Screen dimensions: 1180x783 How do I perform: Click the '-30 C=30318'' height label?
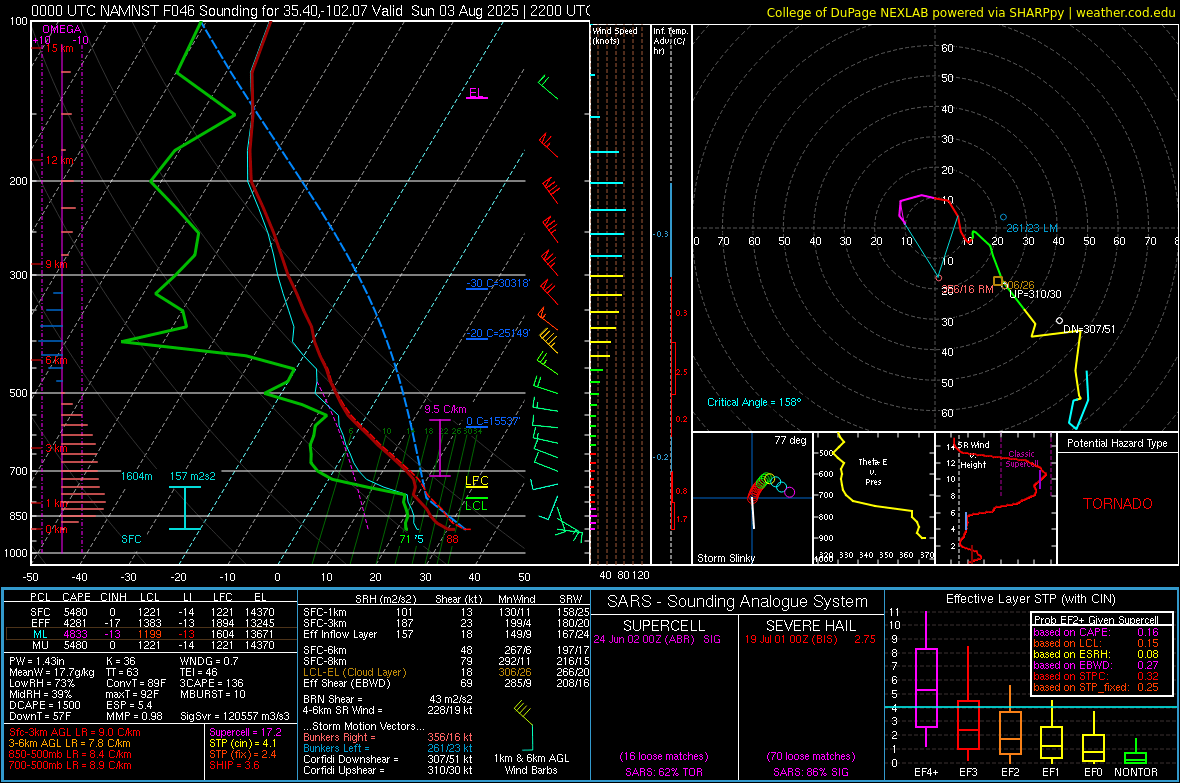point(498,283)
